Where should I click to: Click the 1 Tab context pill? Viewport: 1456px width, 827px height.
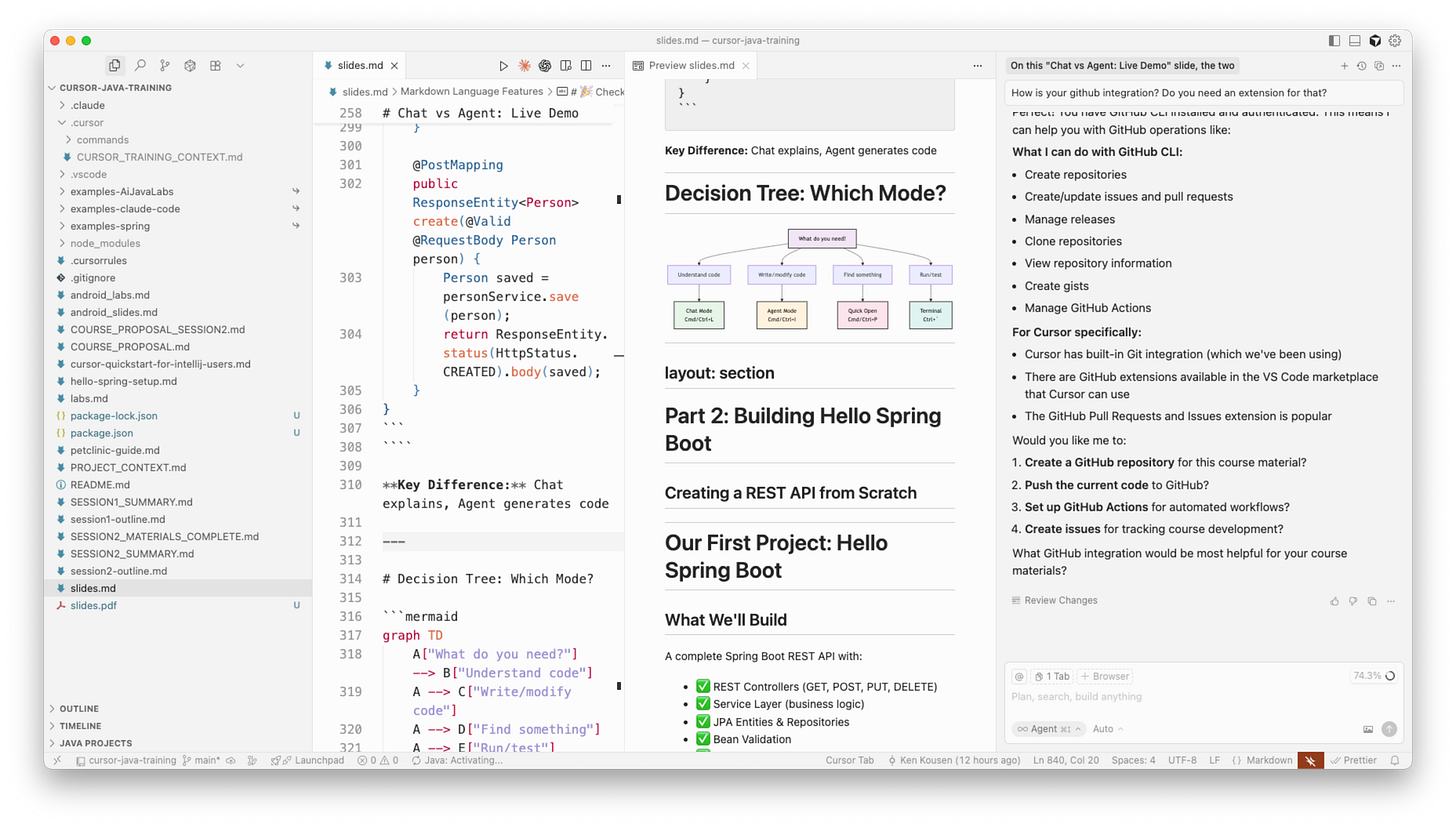(x=1051, y=676)
